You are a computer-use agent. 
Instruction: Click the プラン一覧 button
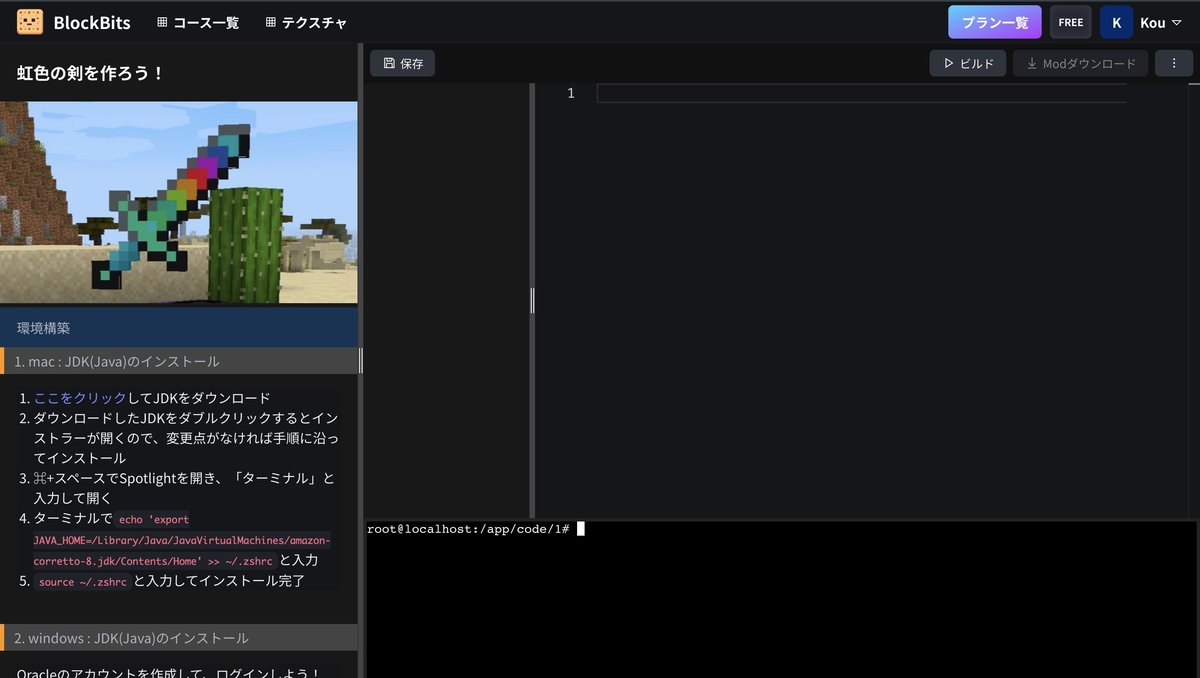pyautogui.click(x=994, y=21)
